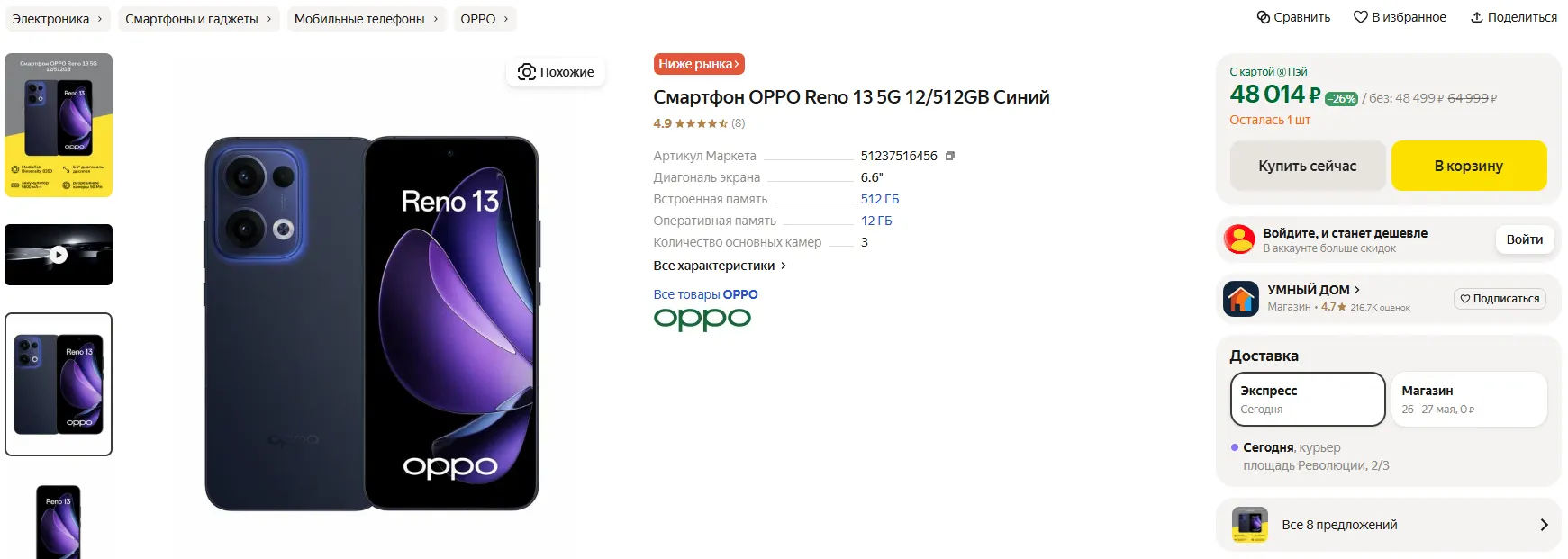Image resolution: width=1568 pixels, height=559 pixels.
Task: Click the Поделиться share icon
Action: (1477, 17)
